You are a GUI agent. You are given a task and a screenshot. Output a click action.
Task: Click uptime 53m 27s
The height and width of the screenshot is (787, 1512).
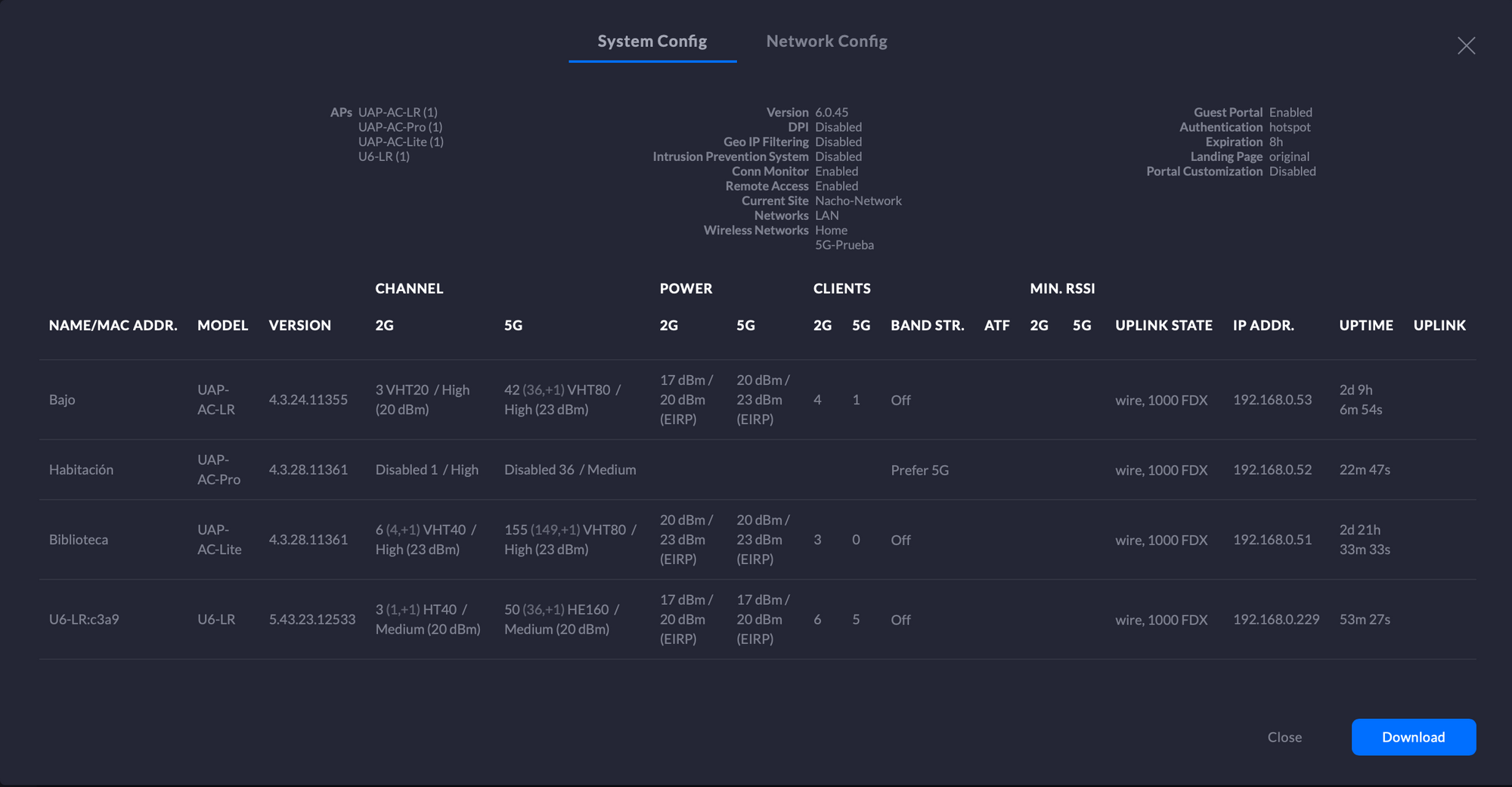click(1365, 619)
